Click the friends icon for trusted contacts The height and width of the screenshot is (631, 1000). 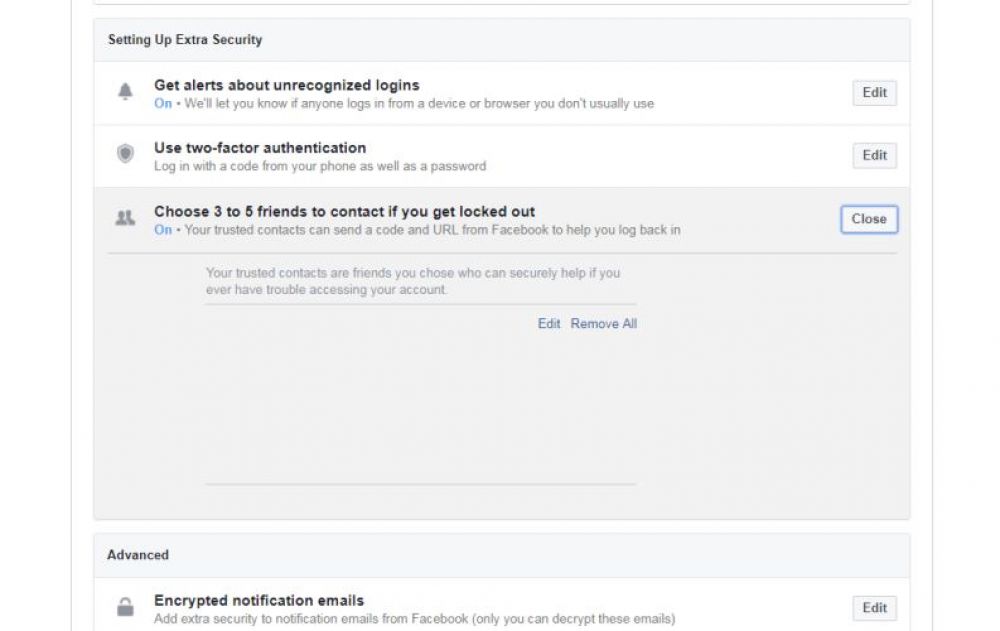[125, 218]
